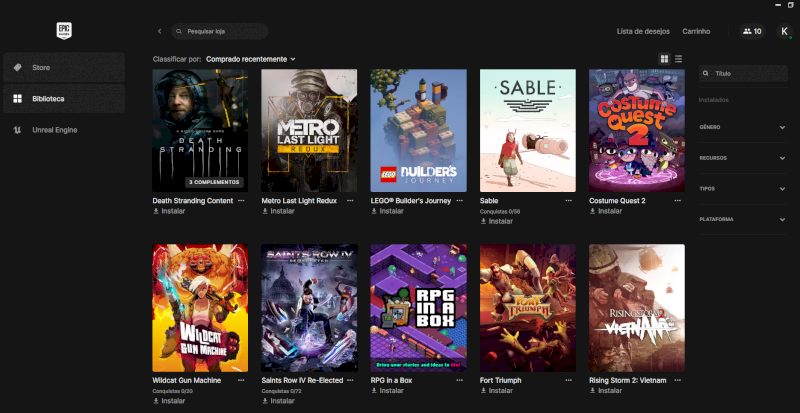Switch to list view

pyautogui.click(x=679, y=59)
